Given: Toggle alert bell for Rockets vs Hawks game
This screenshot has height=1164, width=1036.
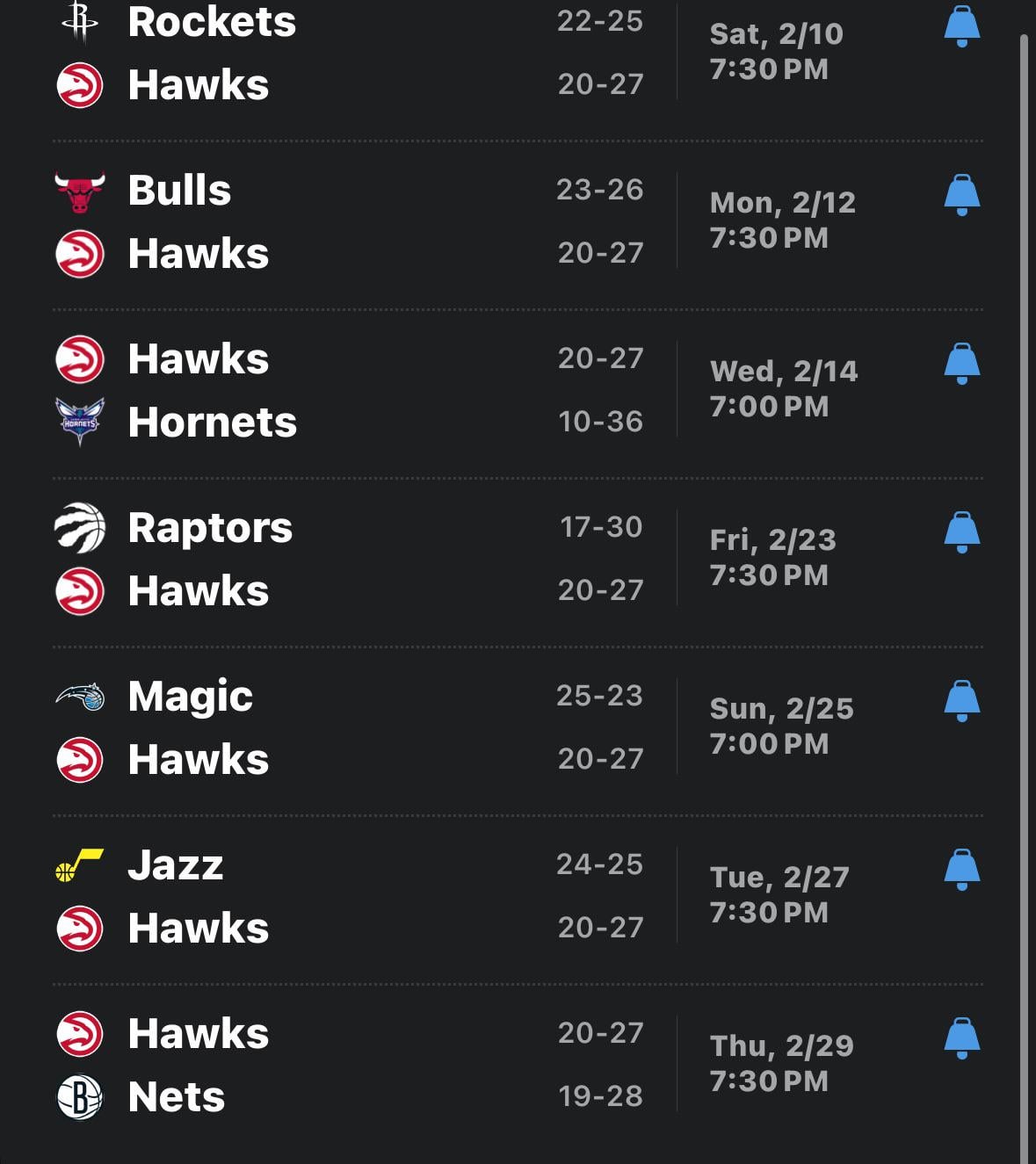Looking at the screenshot, I should [x=961, y=26].
